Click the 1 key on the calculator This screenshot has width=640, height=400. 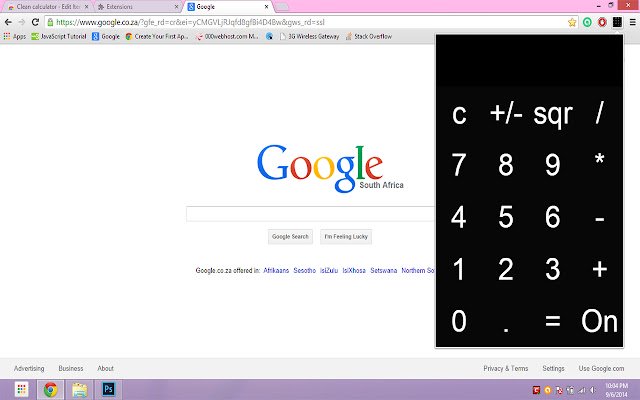tap(459, 269)
